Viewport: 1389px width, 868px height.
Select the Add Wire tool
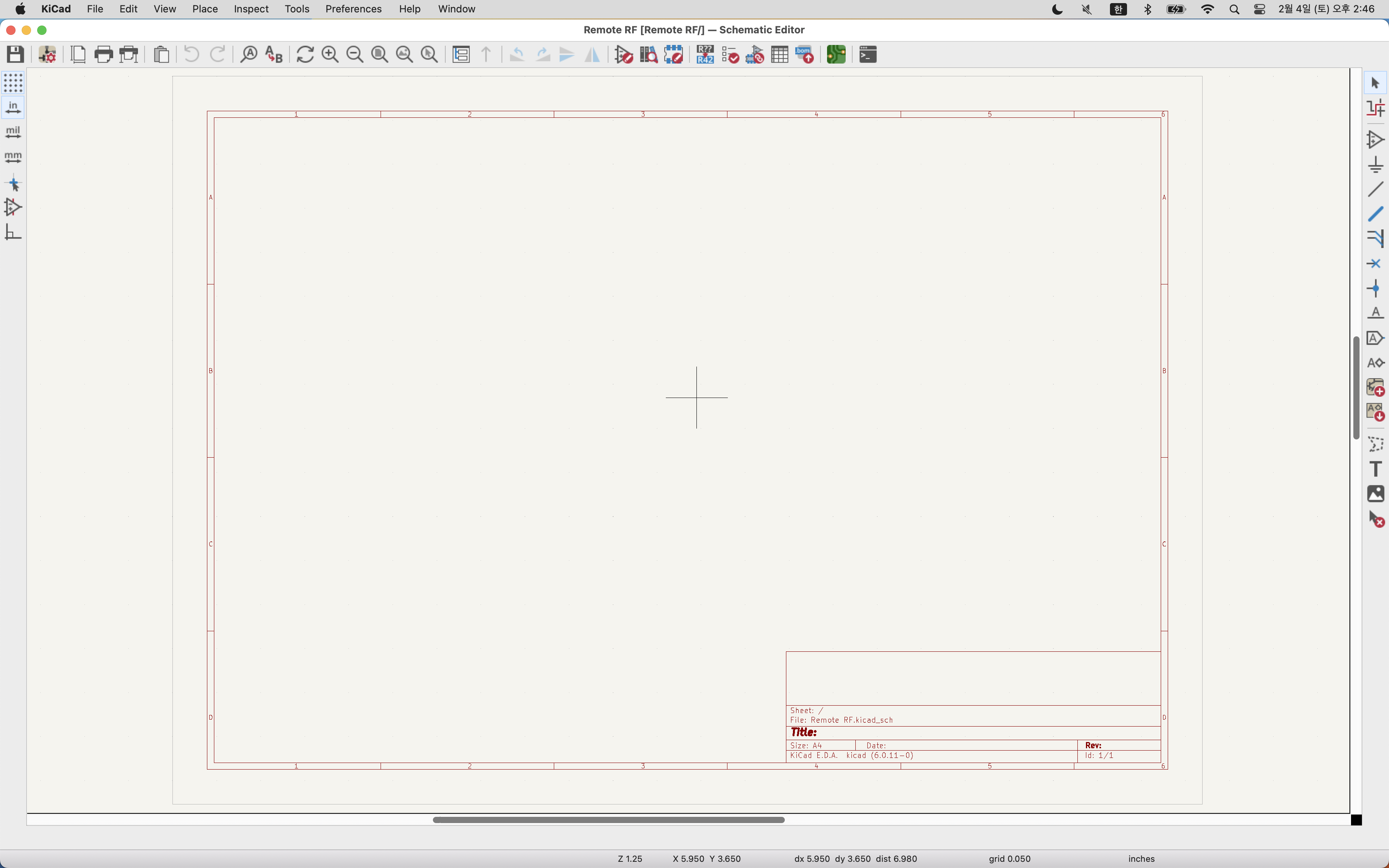point(1375,189)
